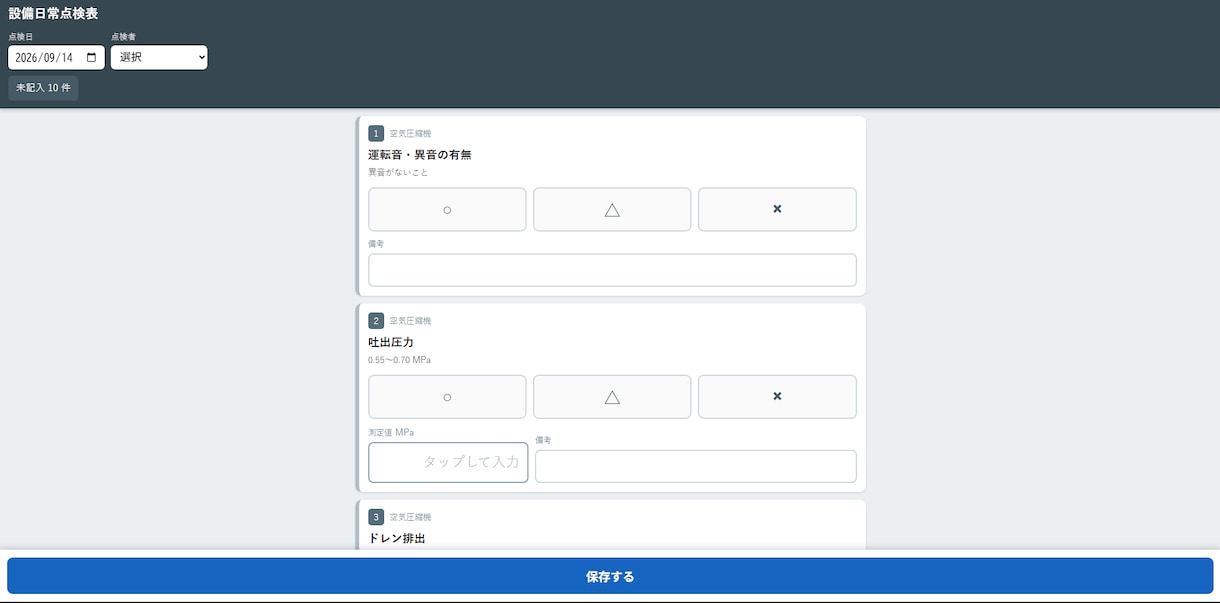Click the 備考 field for 吐出圧力
This screenshot has width=1220, height=603.
click(x=696, y=466)
